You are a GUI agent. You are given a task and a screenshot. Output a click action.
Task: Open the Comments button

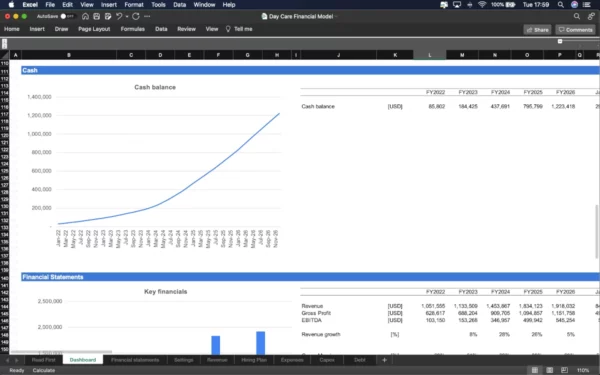tap(576, 30)
